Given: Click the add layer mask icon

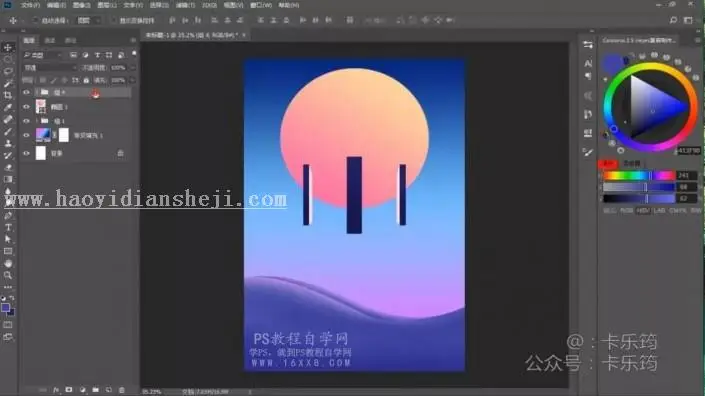Looking at the screenshot, I should (69, 390).
